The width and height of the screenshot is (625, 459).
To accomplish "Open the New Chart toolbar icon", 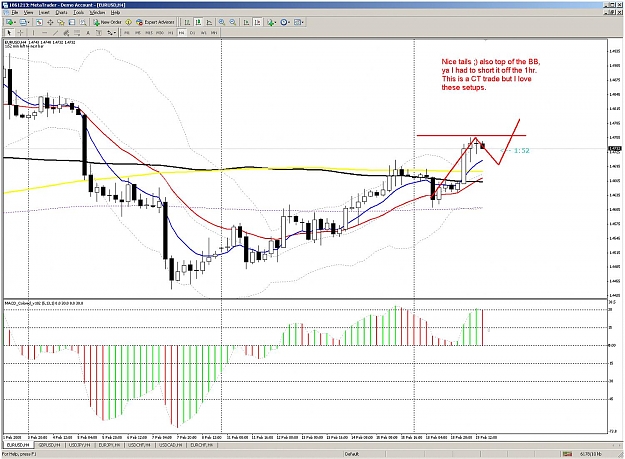I will 9,22.
